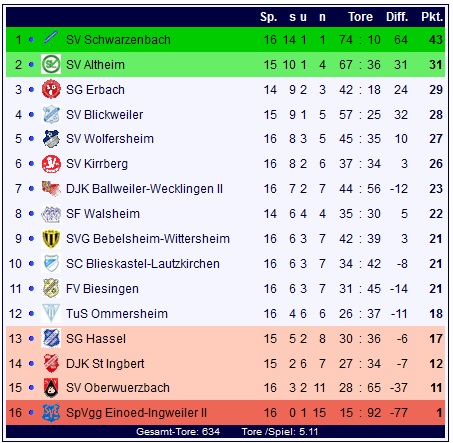Screen dimensions: 453x443
Task: Click the Pkt. column header
Action: (x=432, y=17)
